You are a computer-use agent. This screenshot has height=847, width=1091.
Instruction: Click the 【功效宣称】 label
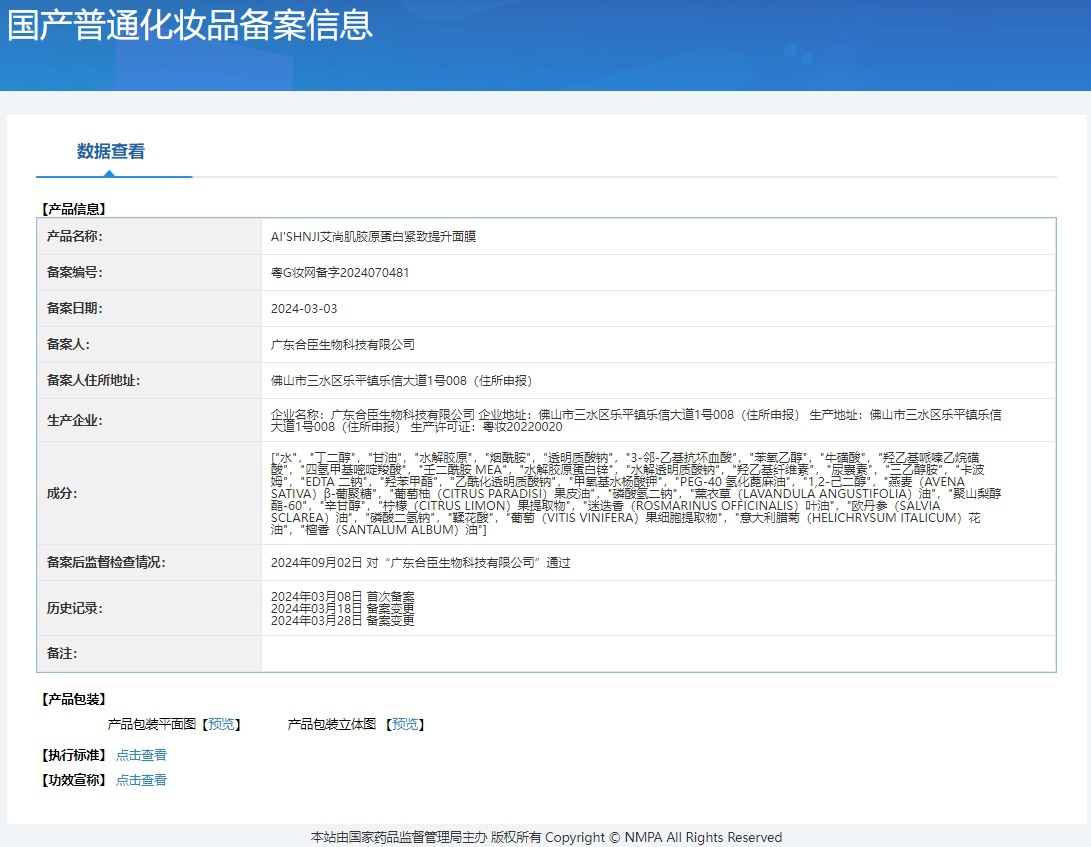coord(74,780)
